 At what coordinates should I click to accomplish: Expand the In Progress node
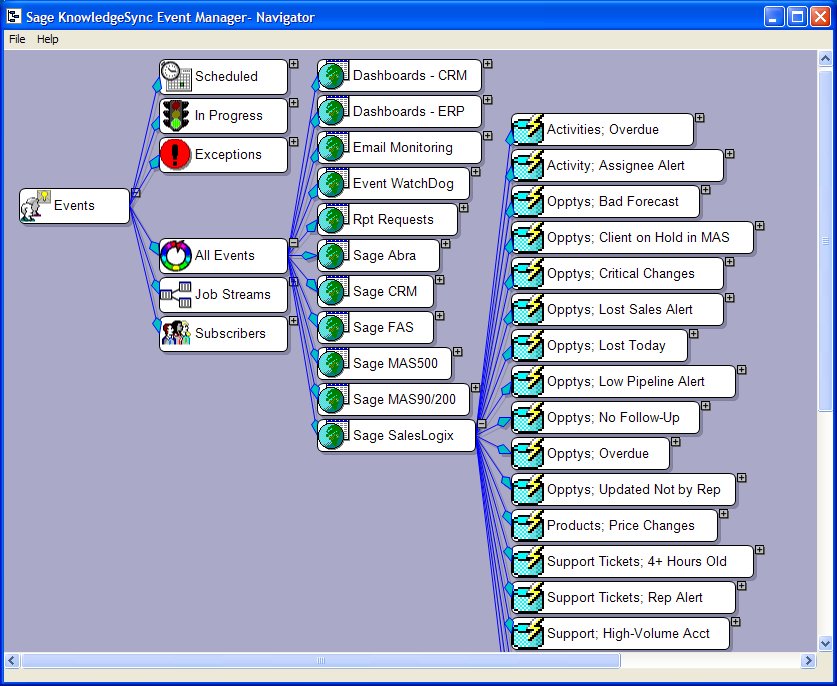click(294, 102)
